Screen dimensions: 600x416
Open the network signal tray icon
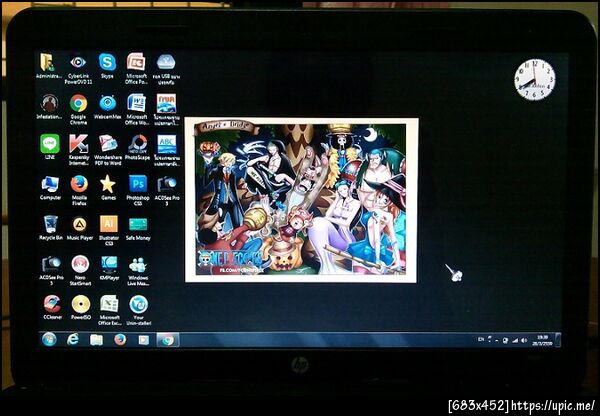tap(515, 340)
